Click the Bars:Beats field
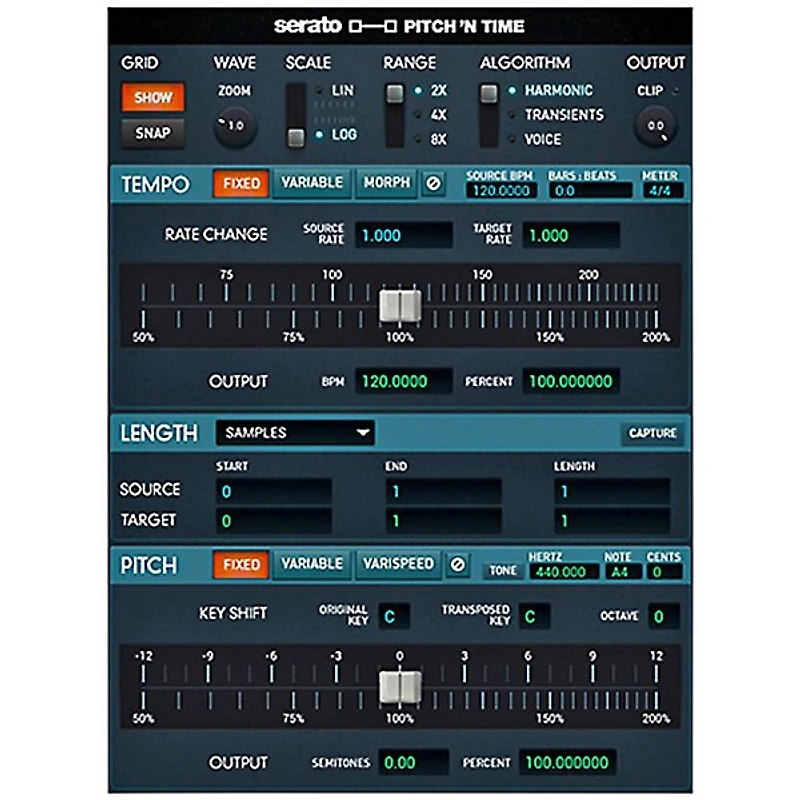800x800 pixels. [x=590, y=191]
